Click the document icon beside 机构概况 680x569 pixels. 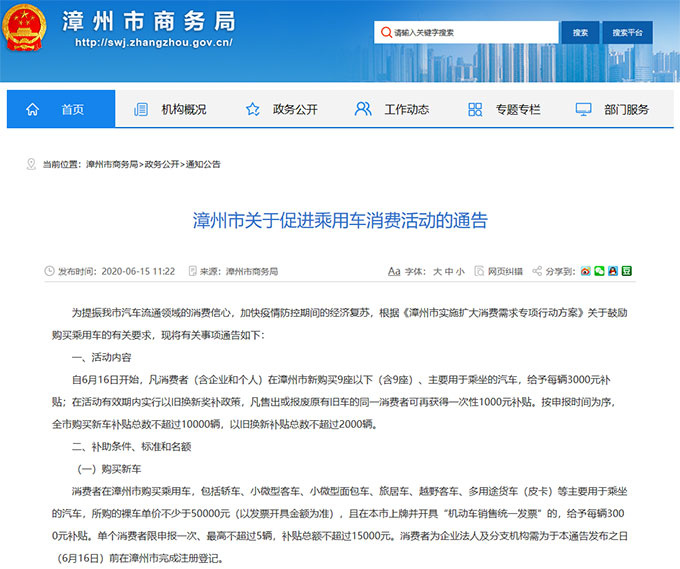point(141,109)
